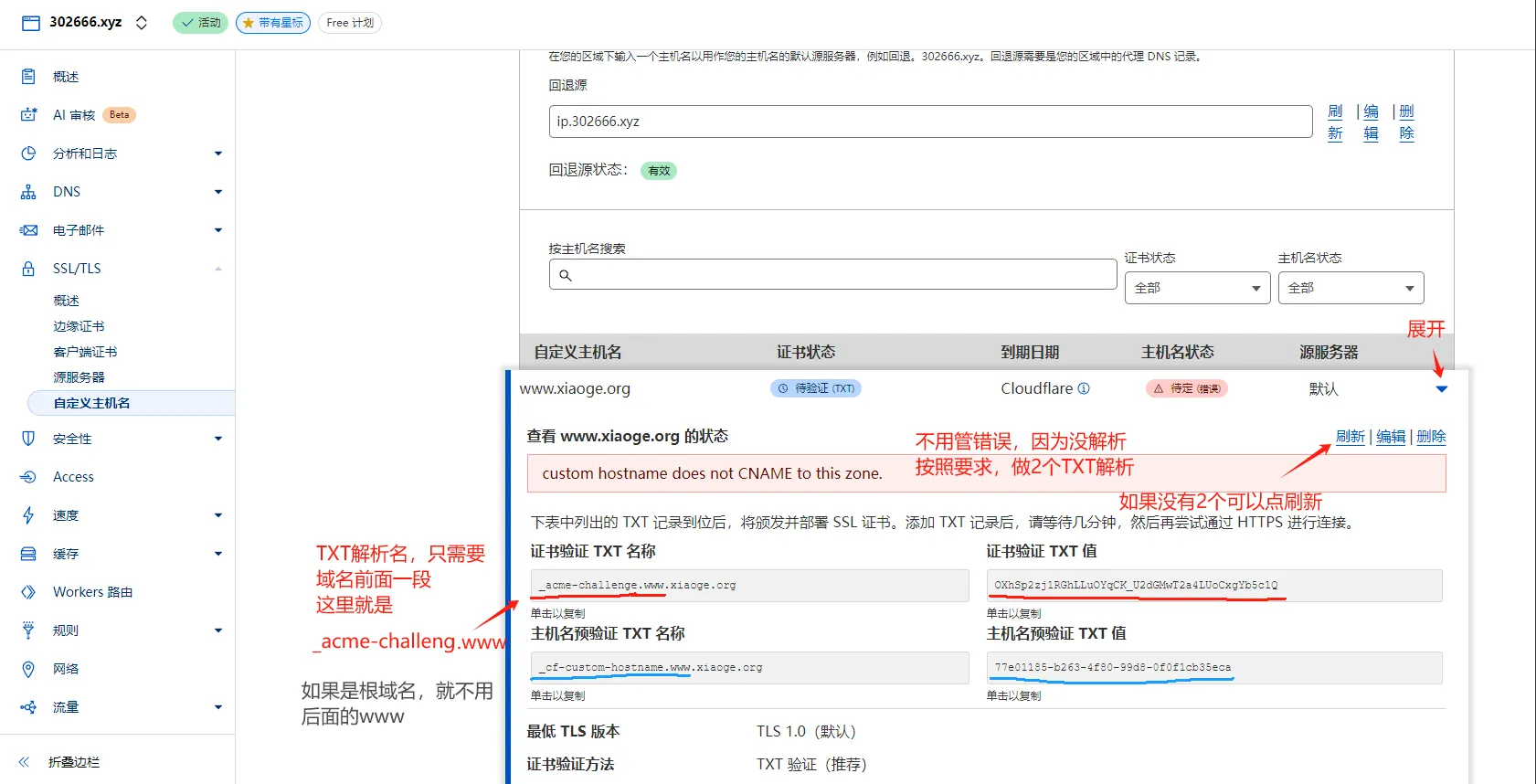Expand the 缓存 menu arrow
The width and height of the screenshot is (1536, 784).
click(x=218, y=554)
